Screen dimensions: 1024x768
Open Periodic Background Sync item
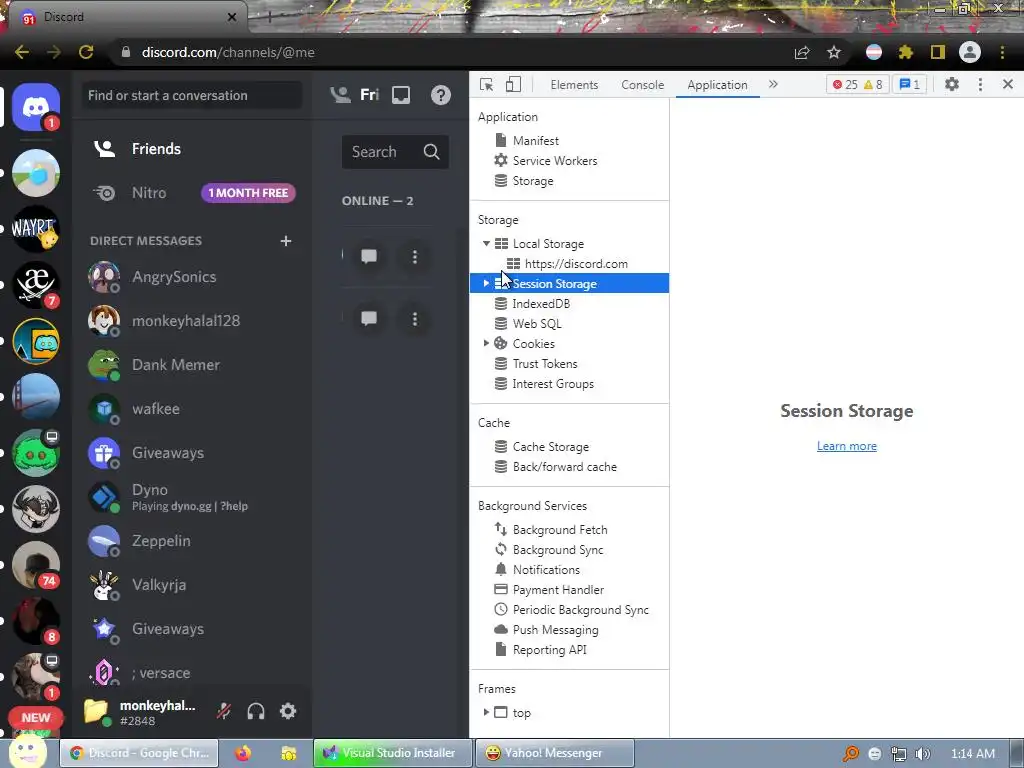pyautogui.click(x=572, y=610)
